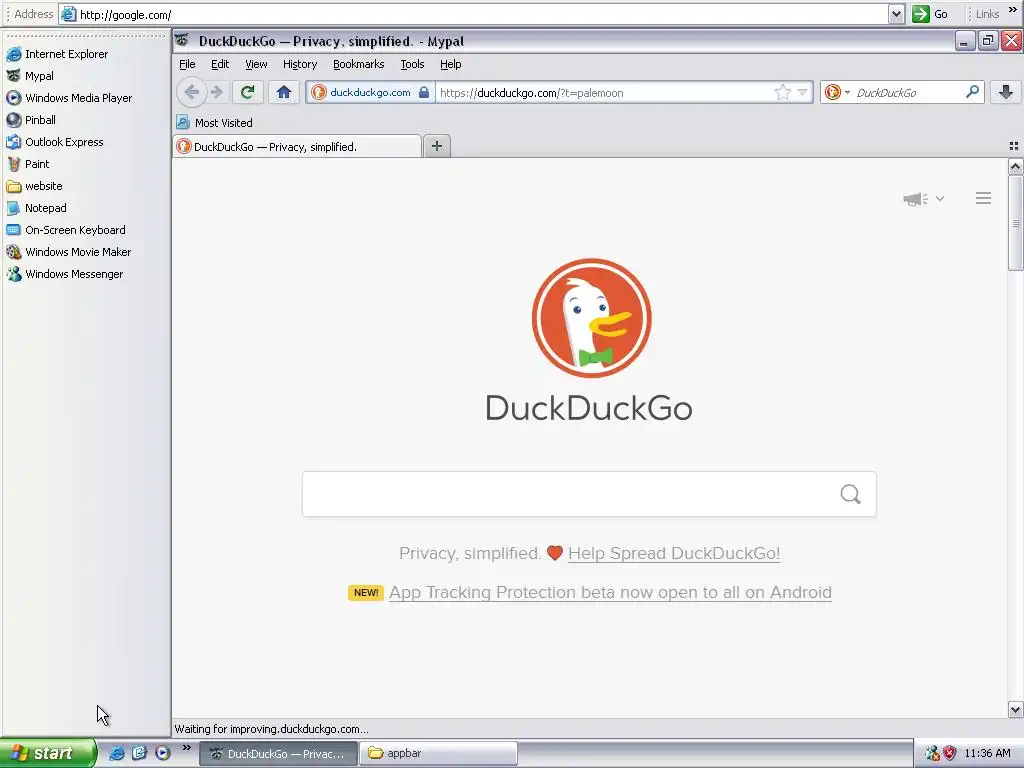Click the Mypal URL address field
The height and width of the screenshot is (768, 1024).
(x=604, y=93)
